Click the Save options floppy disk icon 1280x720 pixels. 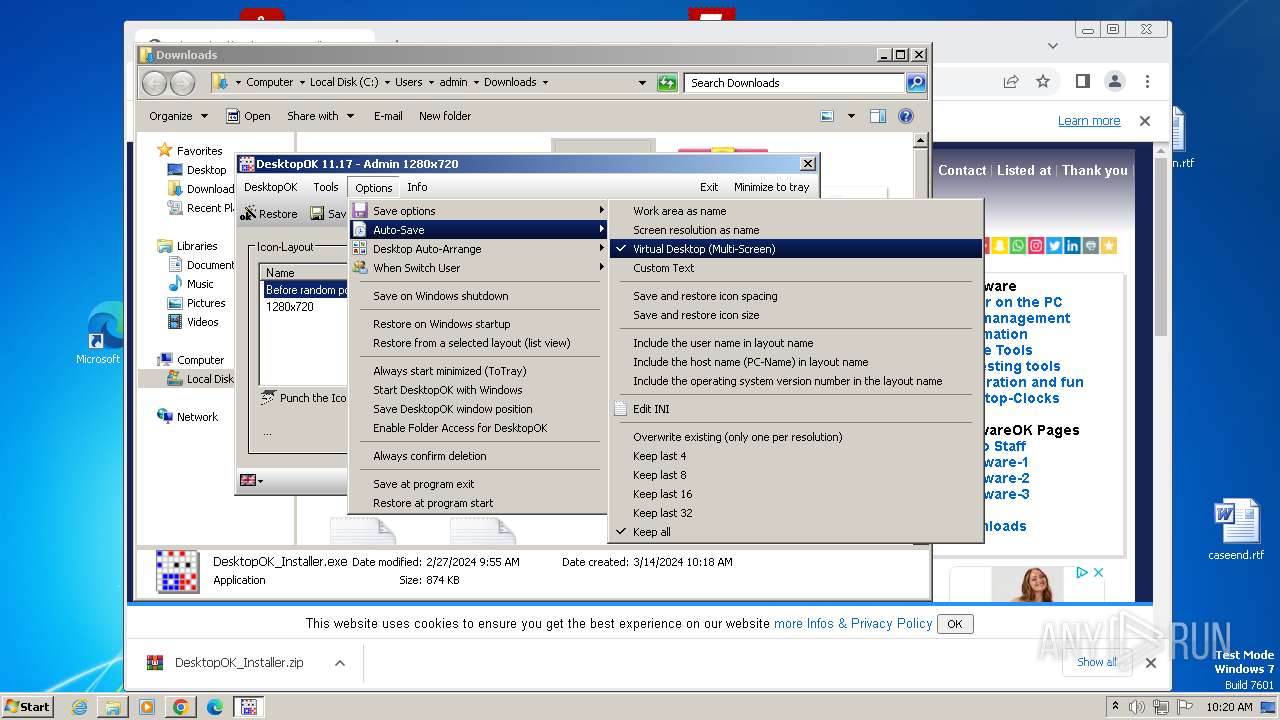[360, 211]
